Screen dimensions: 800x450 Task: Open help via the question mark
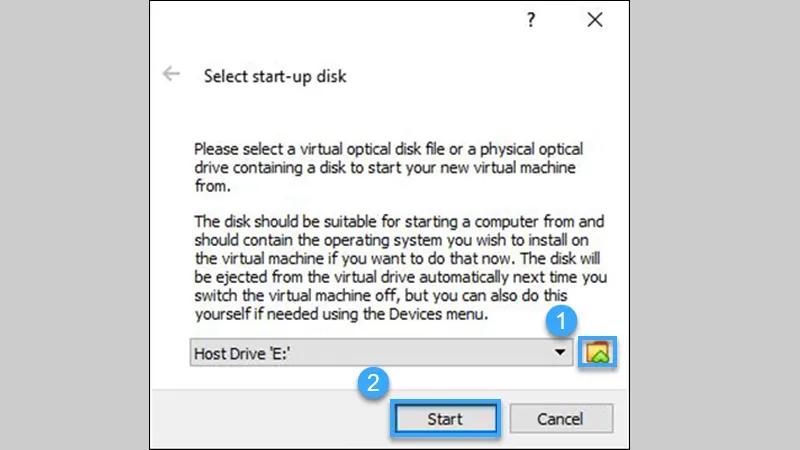click(x=531, y=20)
